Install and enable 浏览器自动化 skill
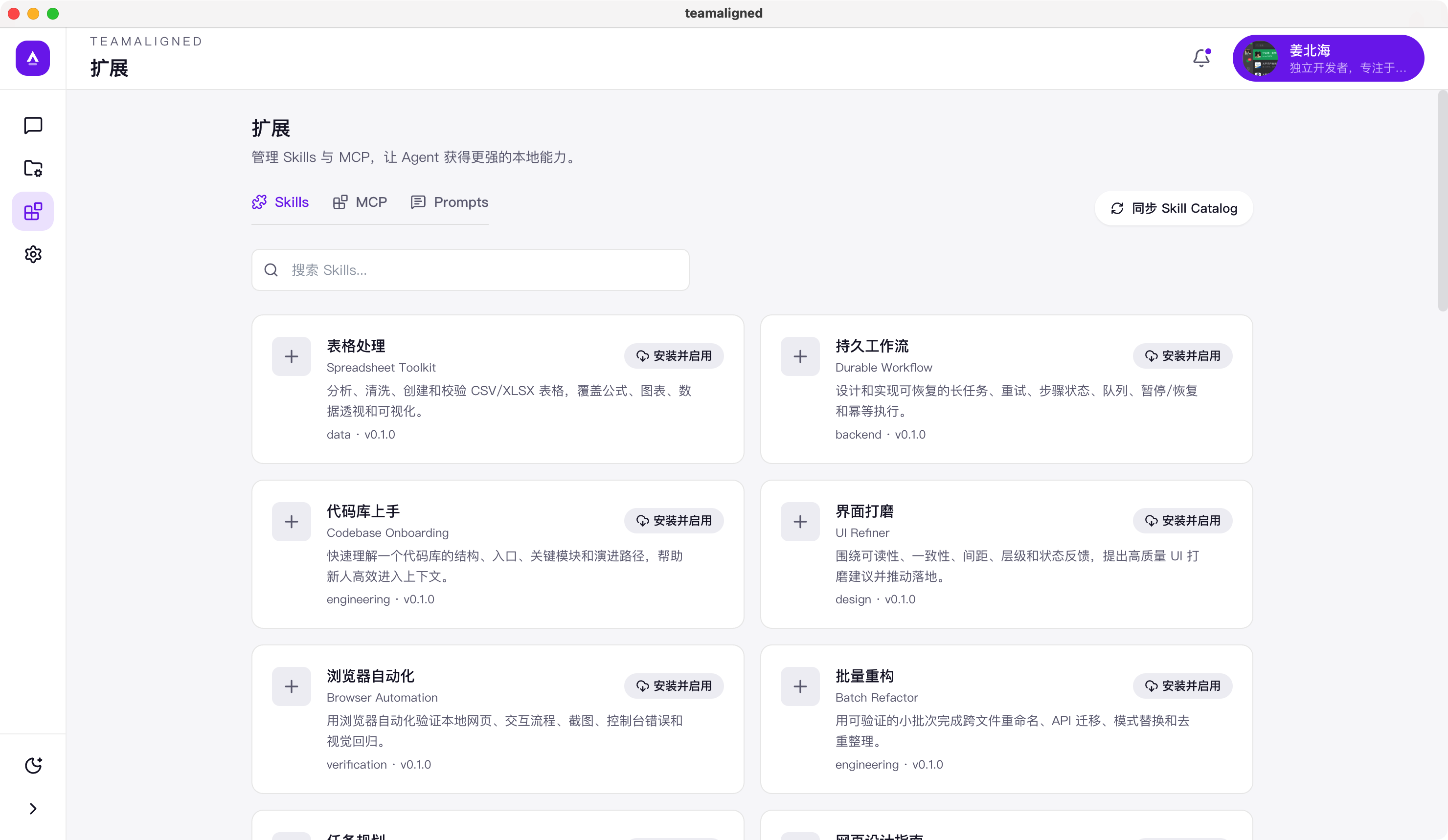This screenshot has width=1448, height=840. click(674, 686)
